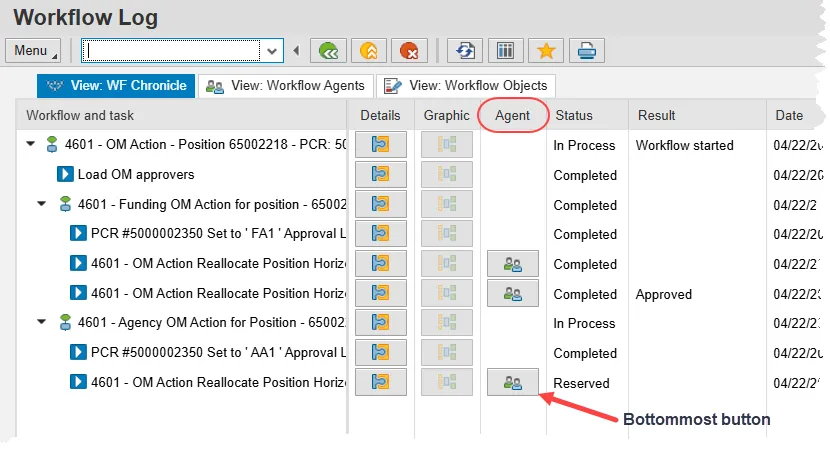This screenshot has width=830, height=449.
Task: Open graphic for the Agency OM Action row
Action: pos(447,322)
